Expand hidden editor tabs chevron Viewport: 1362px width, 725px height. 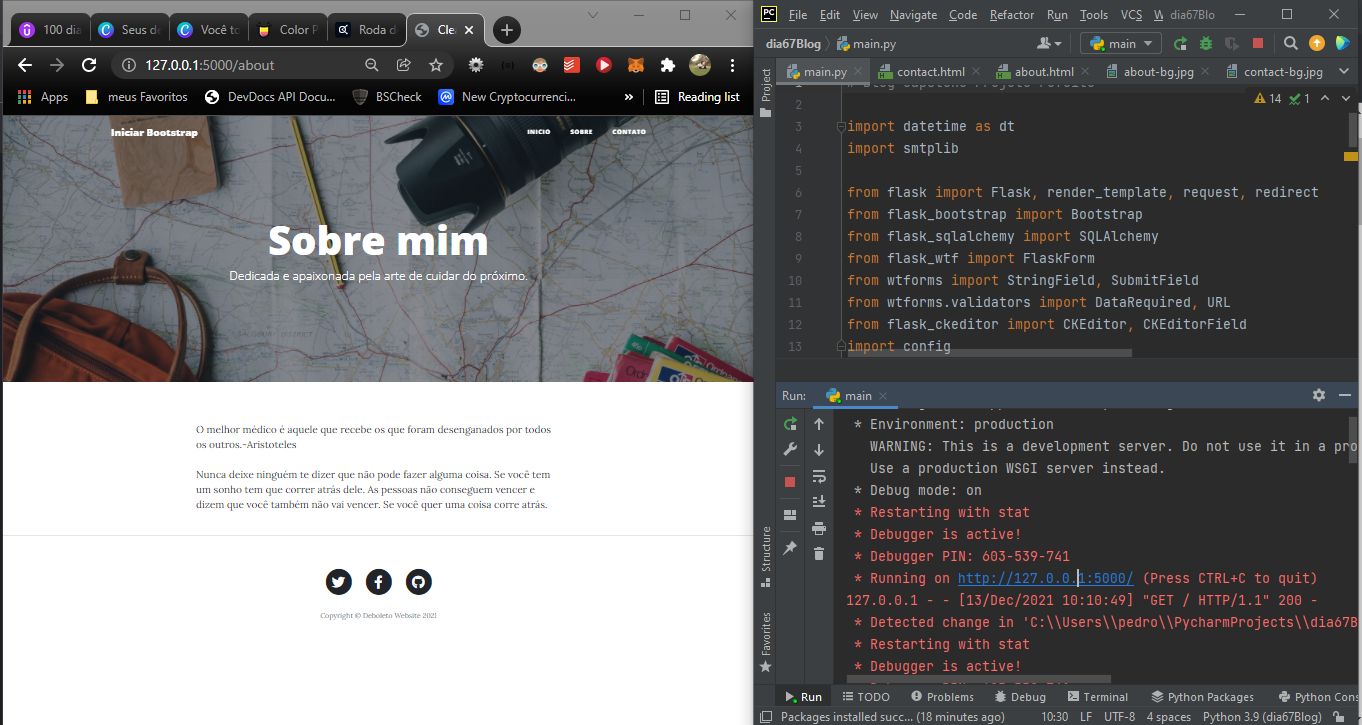[1343, 72]
